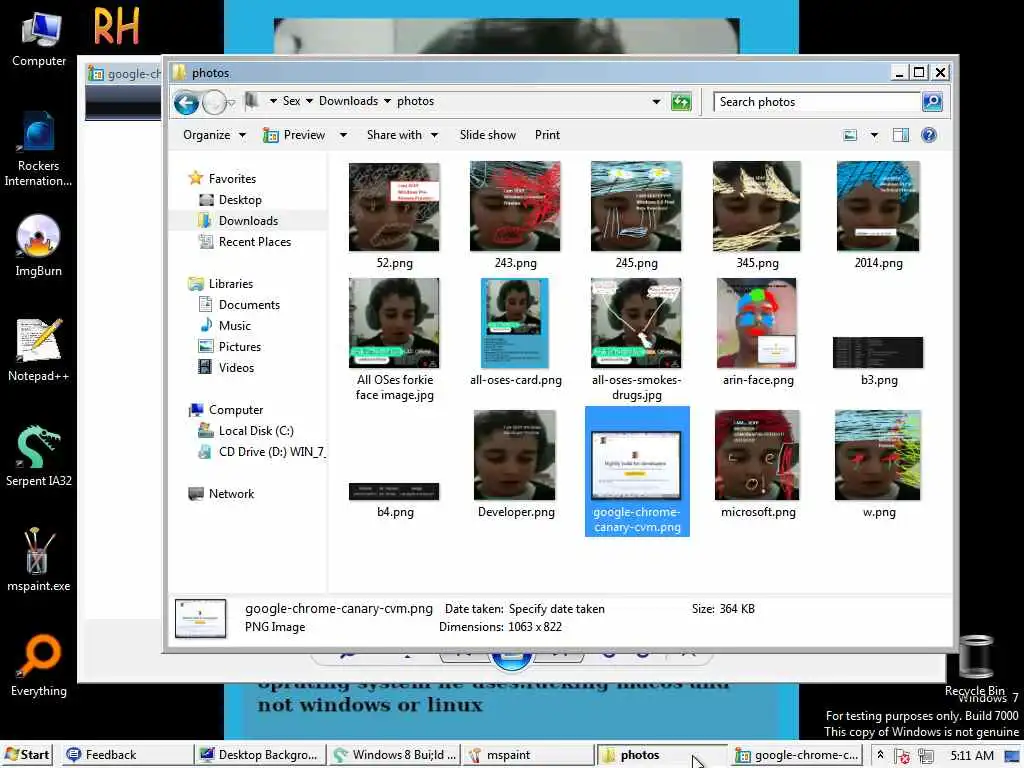
Task: Change view with the views icon
Action: (850, 135)
